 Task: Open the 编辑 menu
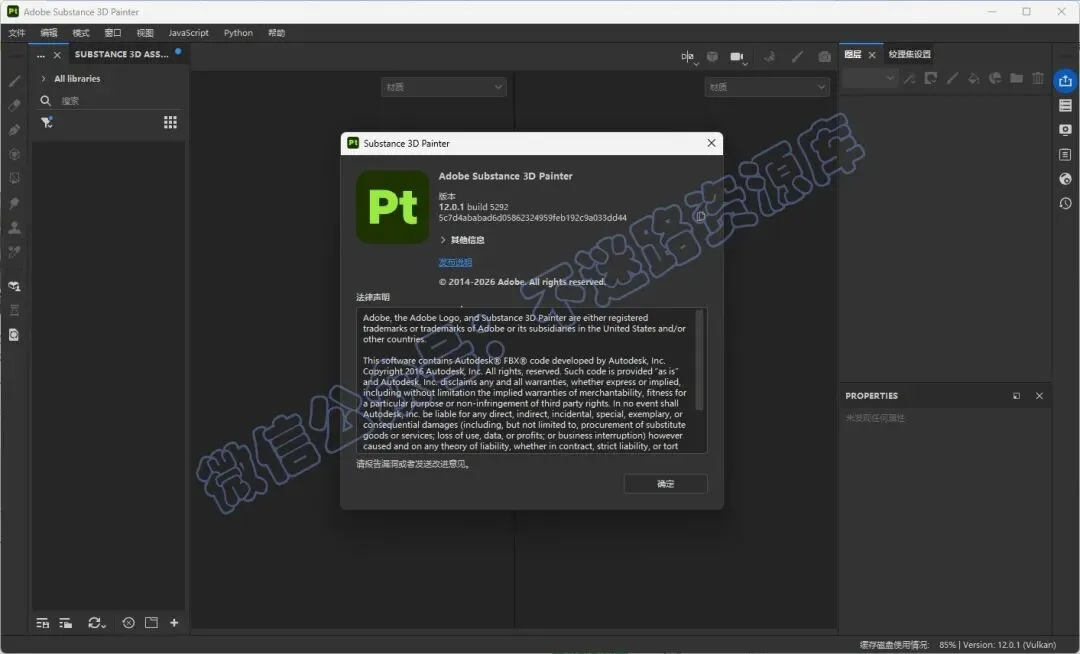pos(49,33)
